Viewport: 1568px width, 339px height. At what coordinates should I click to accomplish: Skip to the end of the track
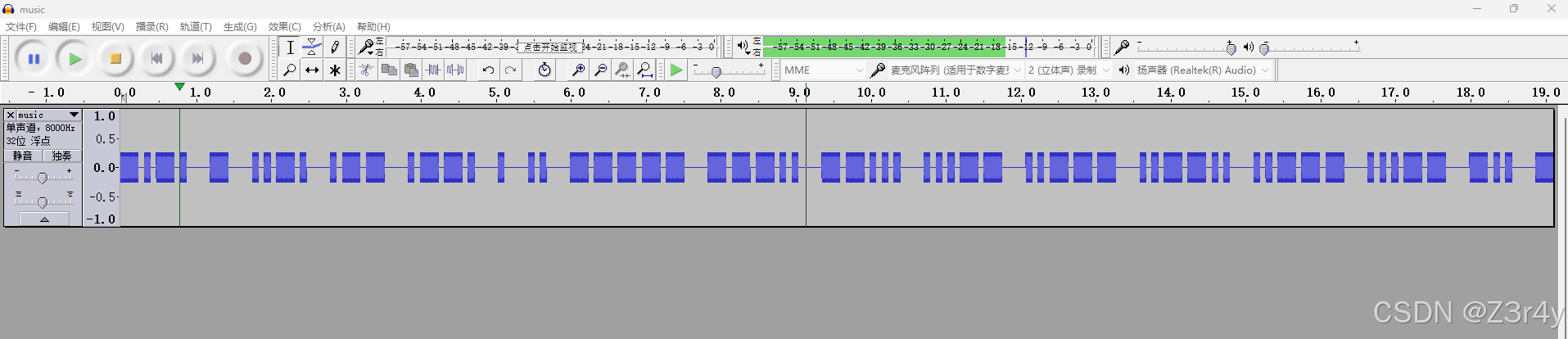coord(197,59)
